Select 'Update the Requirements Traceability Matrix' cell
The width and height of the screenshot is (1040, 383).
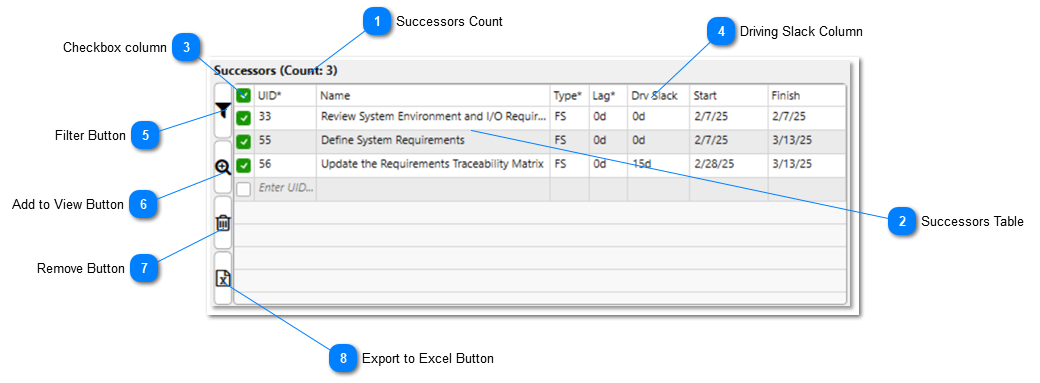coord(433,165)
